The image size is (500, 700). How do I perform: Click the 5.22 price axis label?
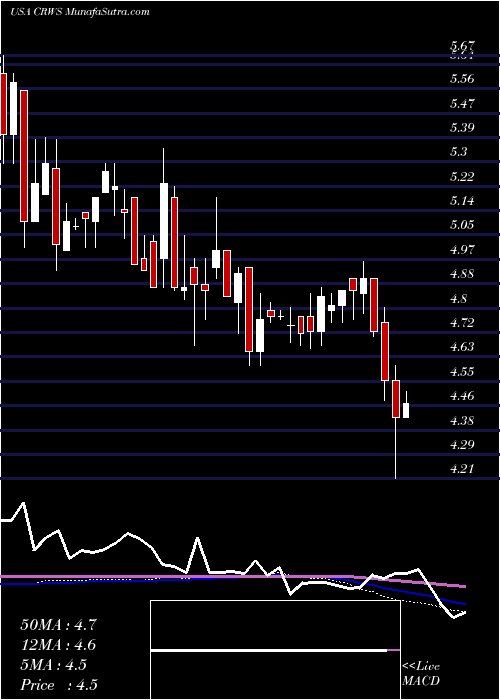click(463, 176)
